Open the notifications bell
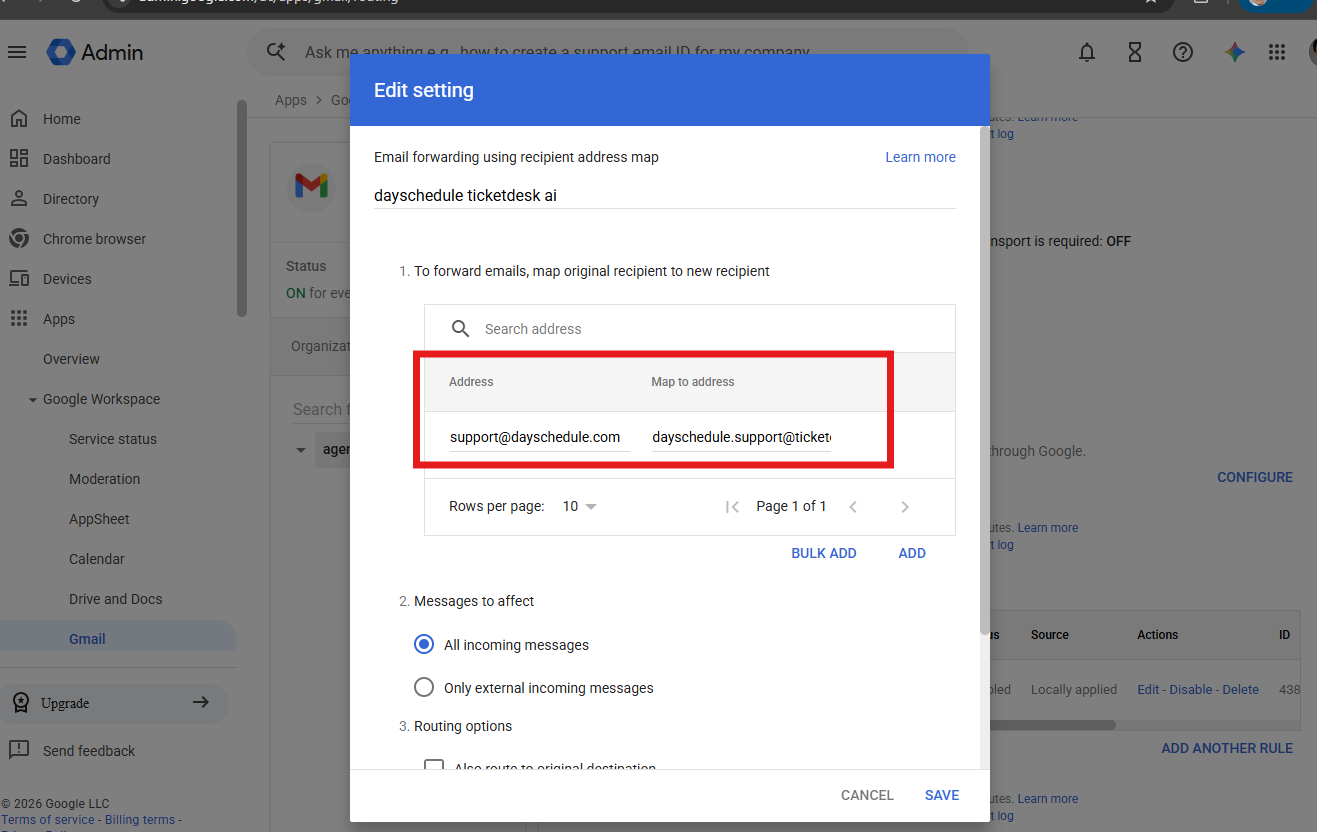This screenshot has height=832, width=1317. tap(1087, 52)
